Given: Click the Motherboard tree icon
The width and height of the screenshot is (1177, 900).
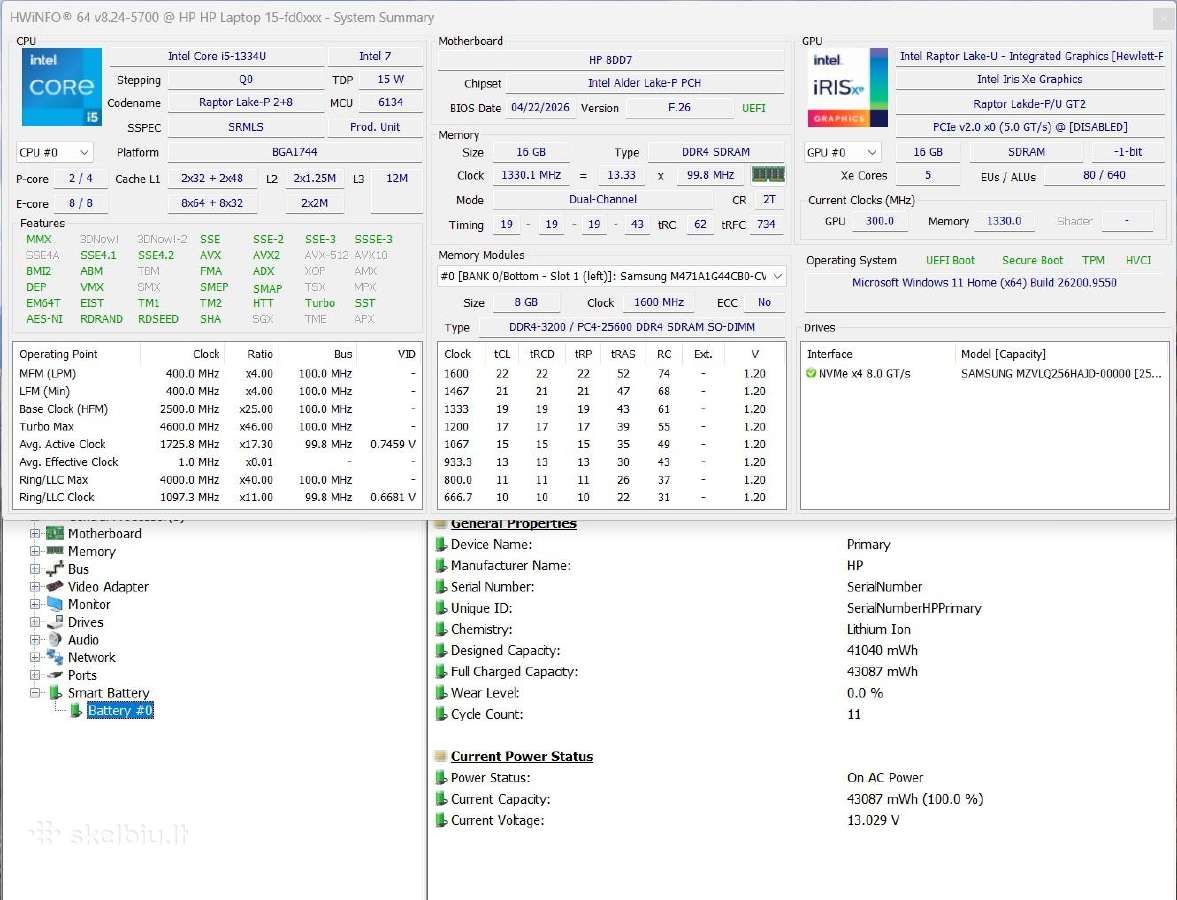Looking at the screenshot, I should 55,533.
